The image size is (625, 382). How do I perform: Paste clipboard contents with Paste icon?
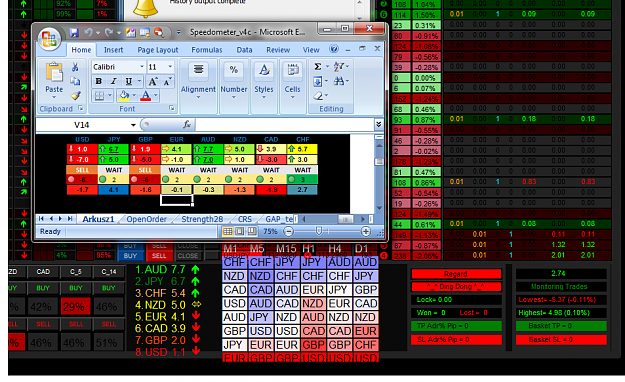54,72
